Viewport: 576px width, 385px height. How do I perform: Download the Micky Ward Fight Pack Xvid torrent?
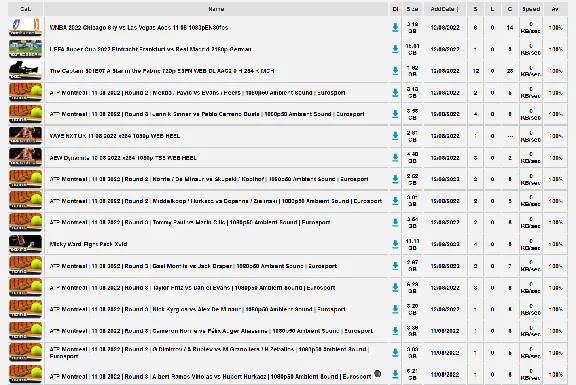tap(395, 244)
